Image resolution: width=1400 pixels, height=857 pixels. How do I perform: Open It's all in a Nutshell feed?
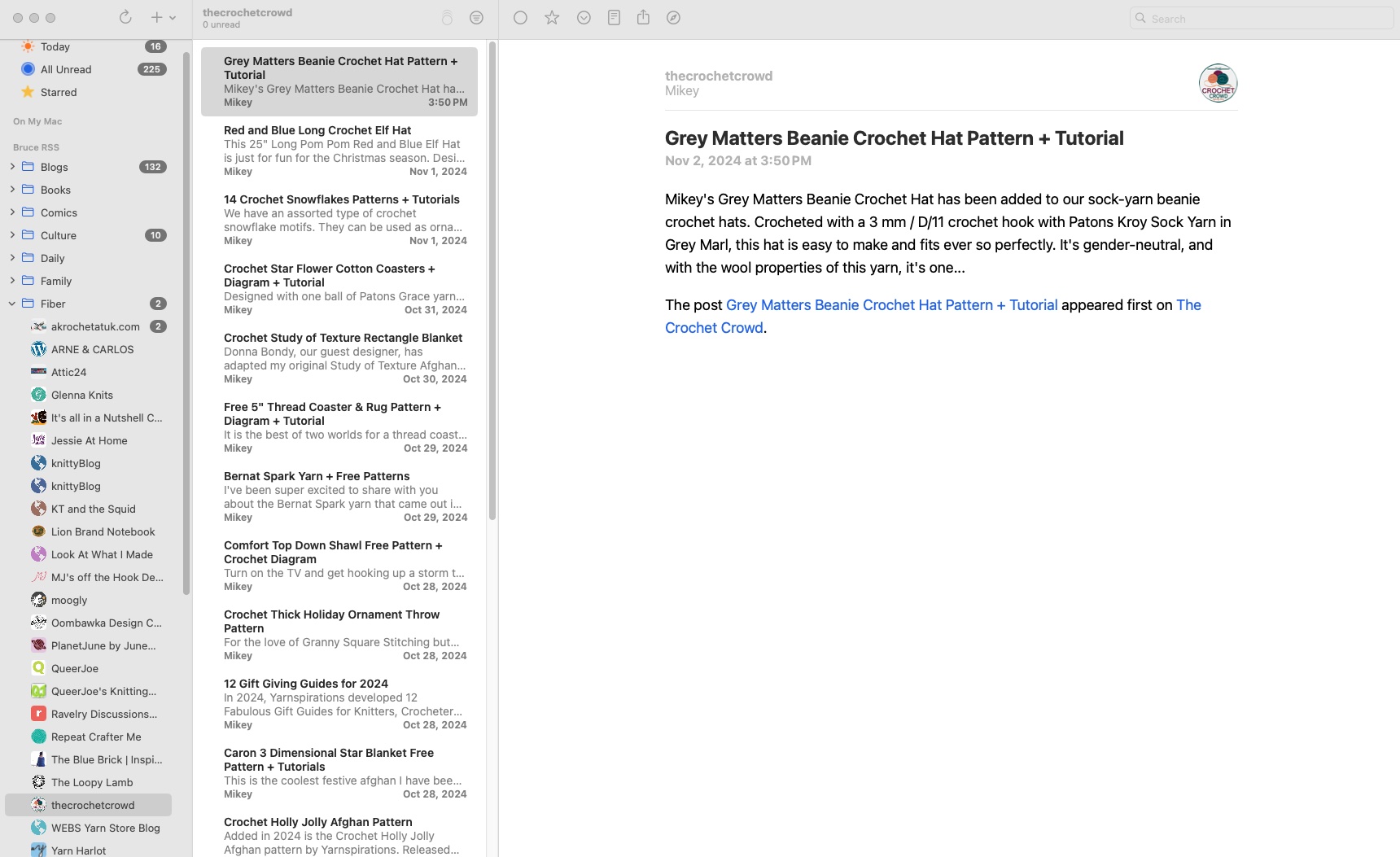pyautogui.click(x=88, y=418)
